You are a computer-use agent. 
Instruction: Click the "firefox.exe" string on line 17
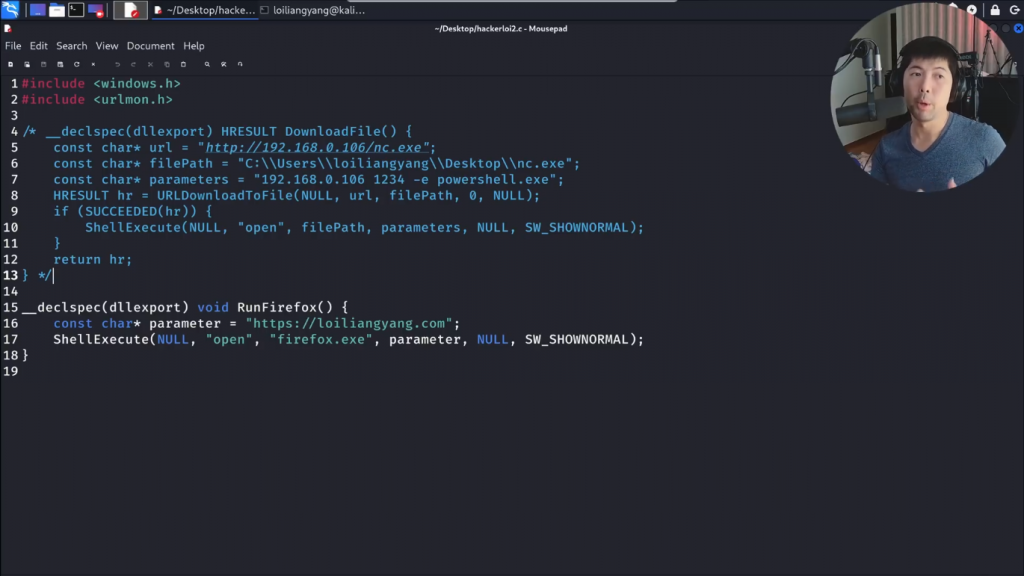pos(321,340)
